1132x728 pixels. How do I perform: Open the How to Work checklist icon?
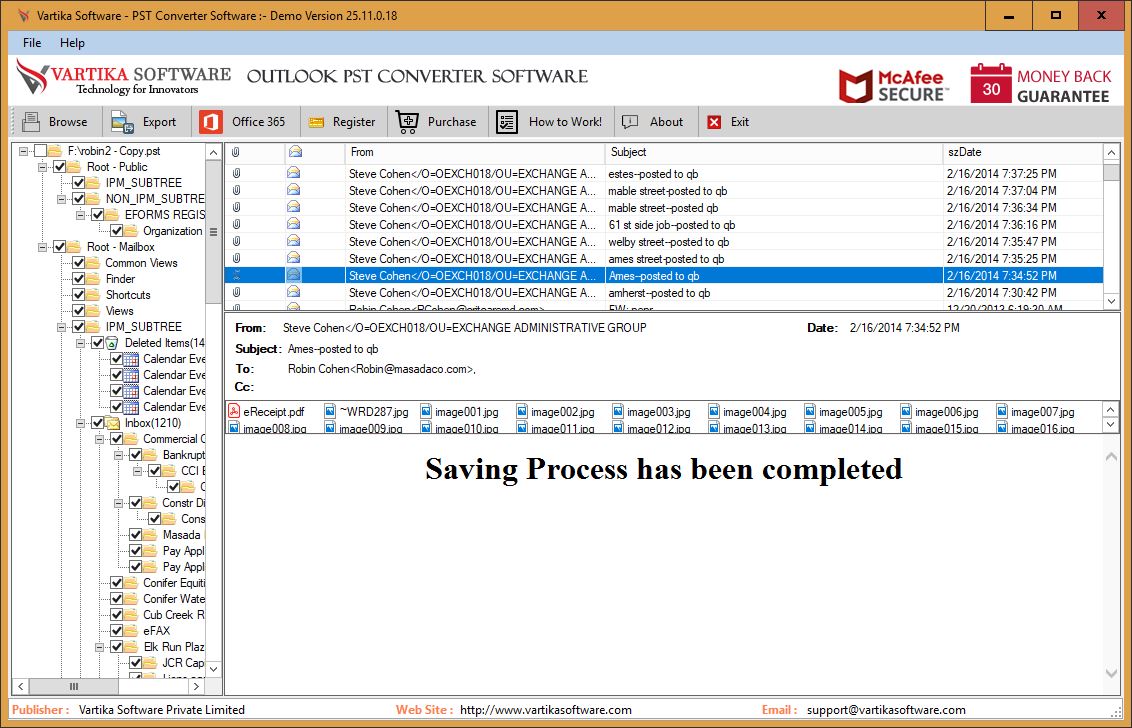[x=507, y=122]
